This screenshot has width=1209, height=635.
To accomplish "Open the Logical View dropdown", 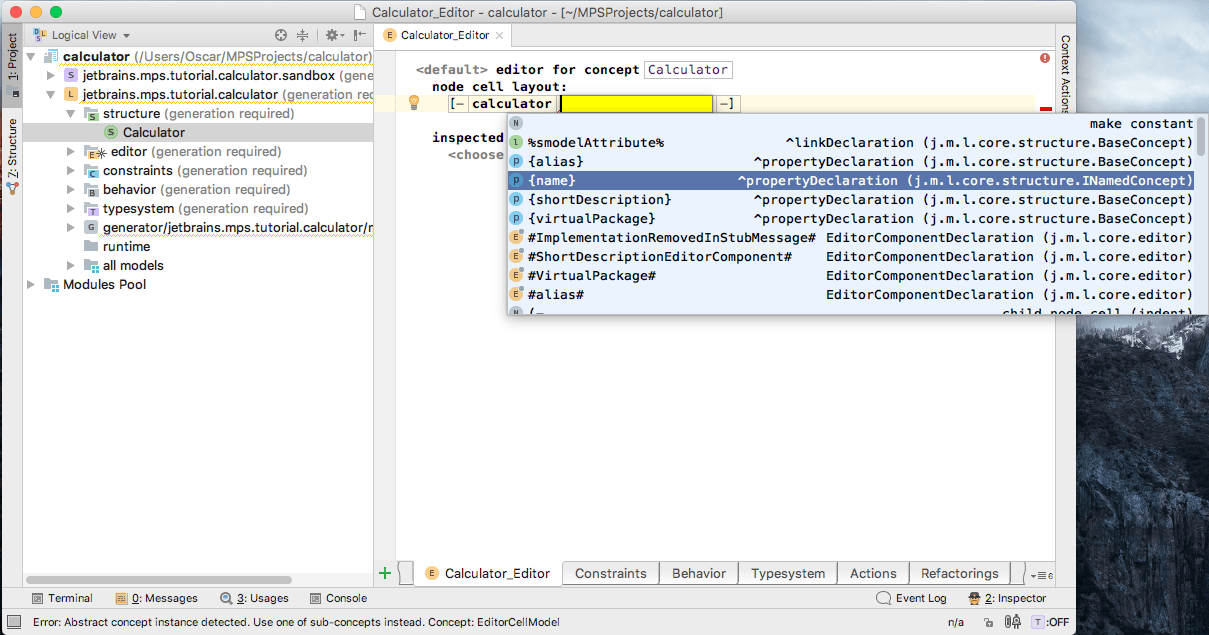I will tap(91, 35).
